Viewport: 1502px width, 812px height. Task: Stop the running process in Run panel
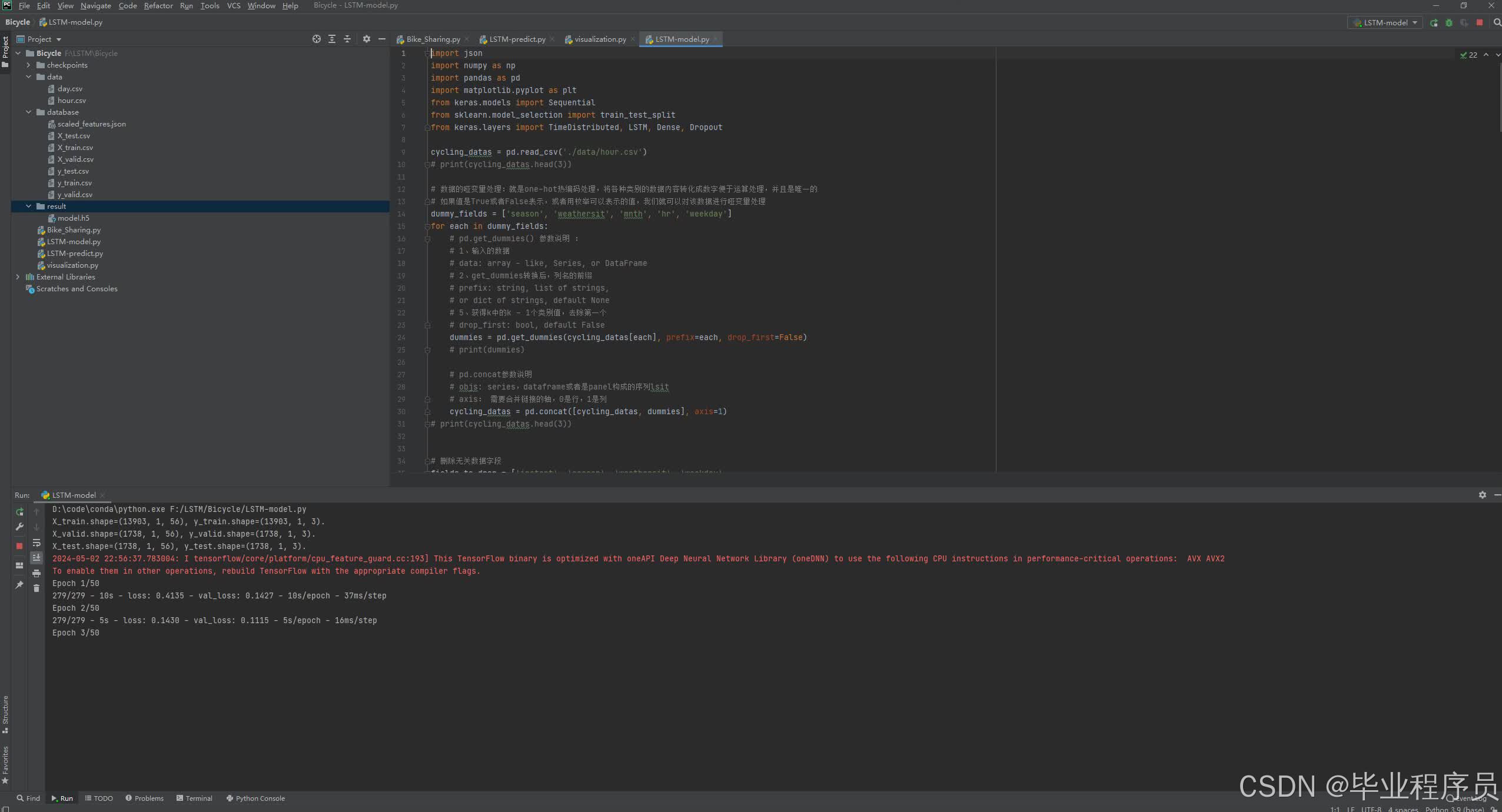(x=19, y=546)
